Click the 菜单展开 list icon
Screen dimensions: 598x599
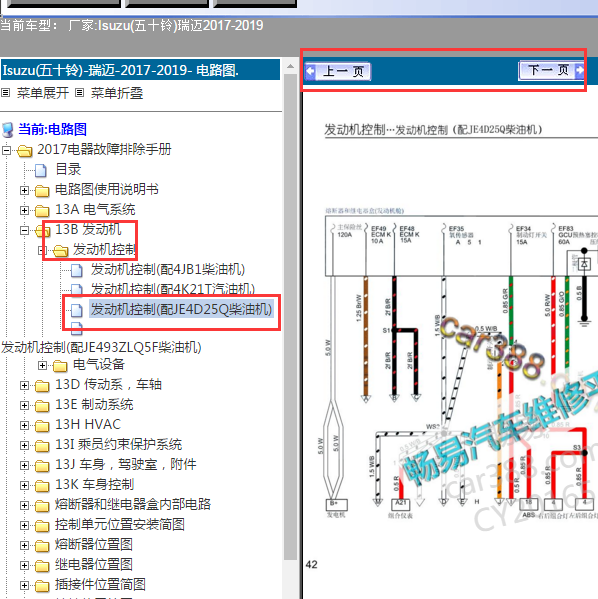[x=5, y=92]
